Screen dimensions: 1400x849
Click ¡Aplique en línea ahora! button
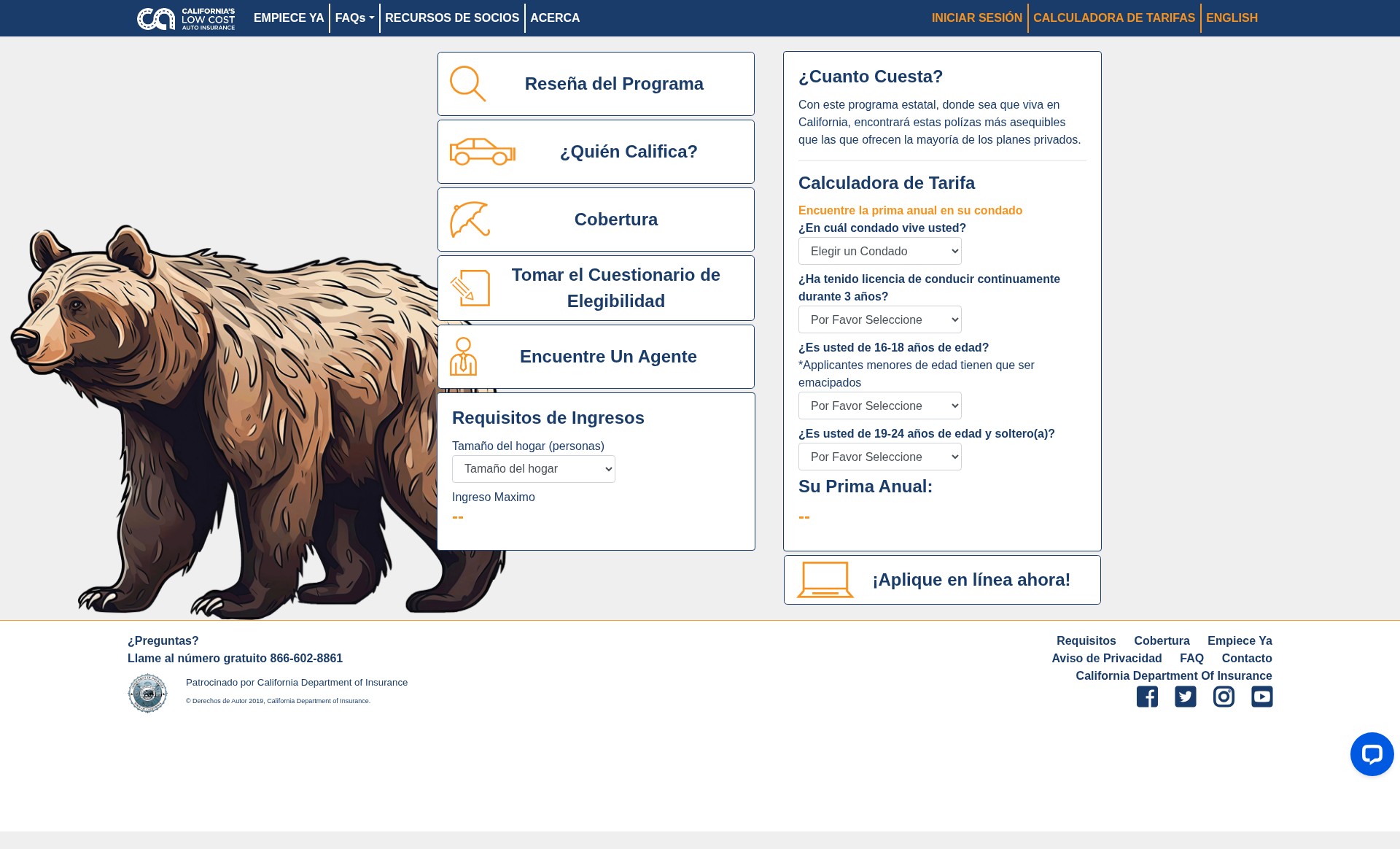coord(942,580)
